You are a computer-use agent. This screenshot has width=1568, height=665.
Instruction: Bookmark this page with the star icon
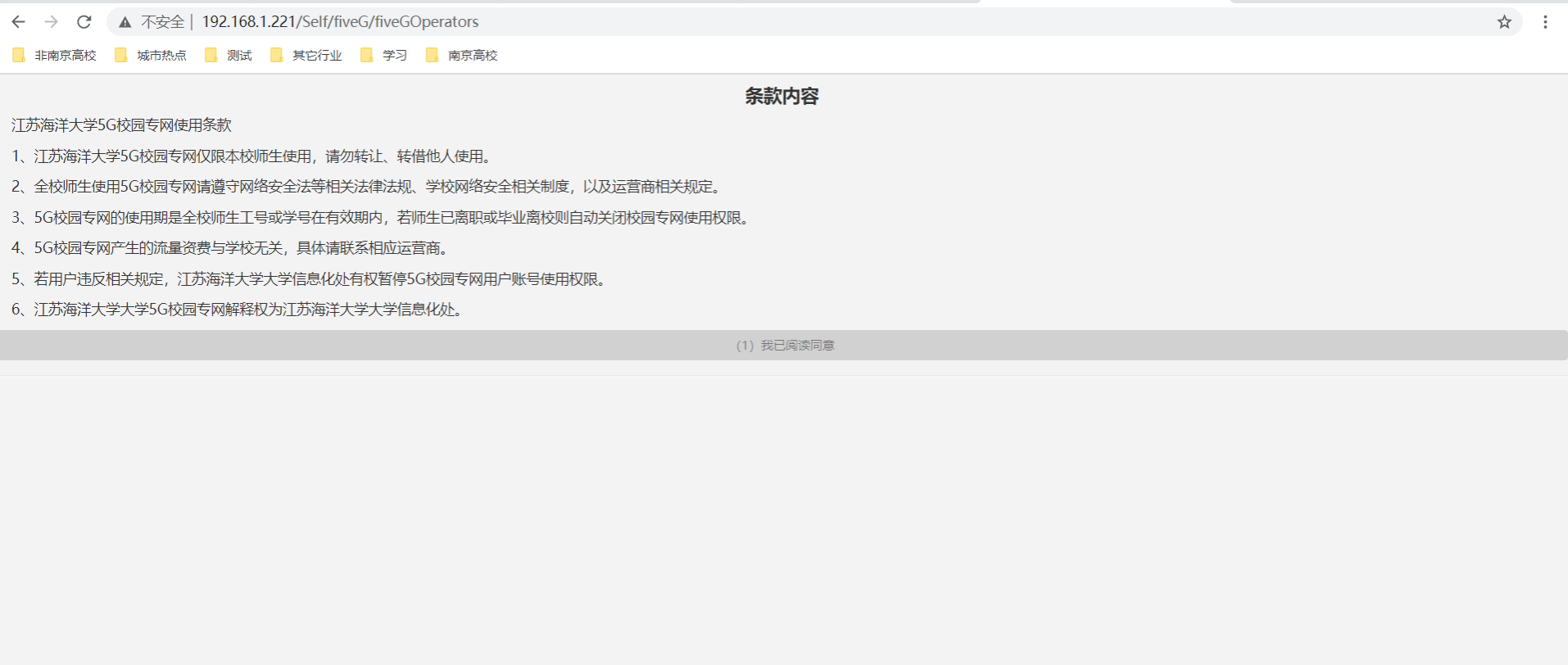point(1504,22)
